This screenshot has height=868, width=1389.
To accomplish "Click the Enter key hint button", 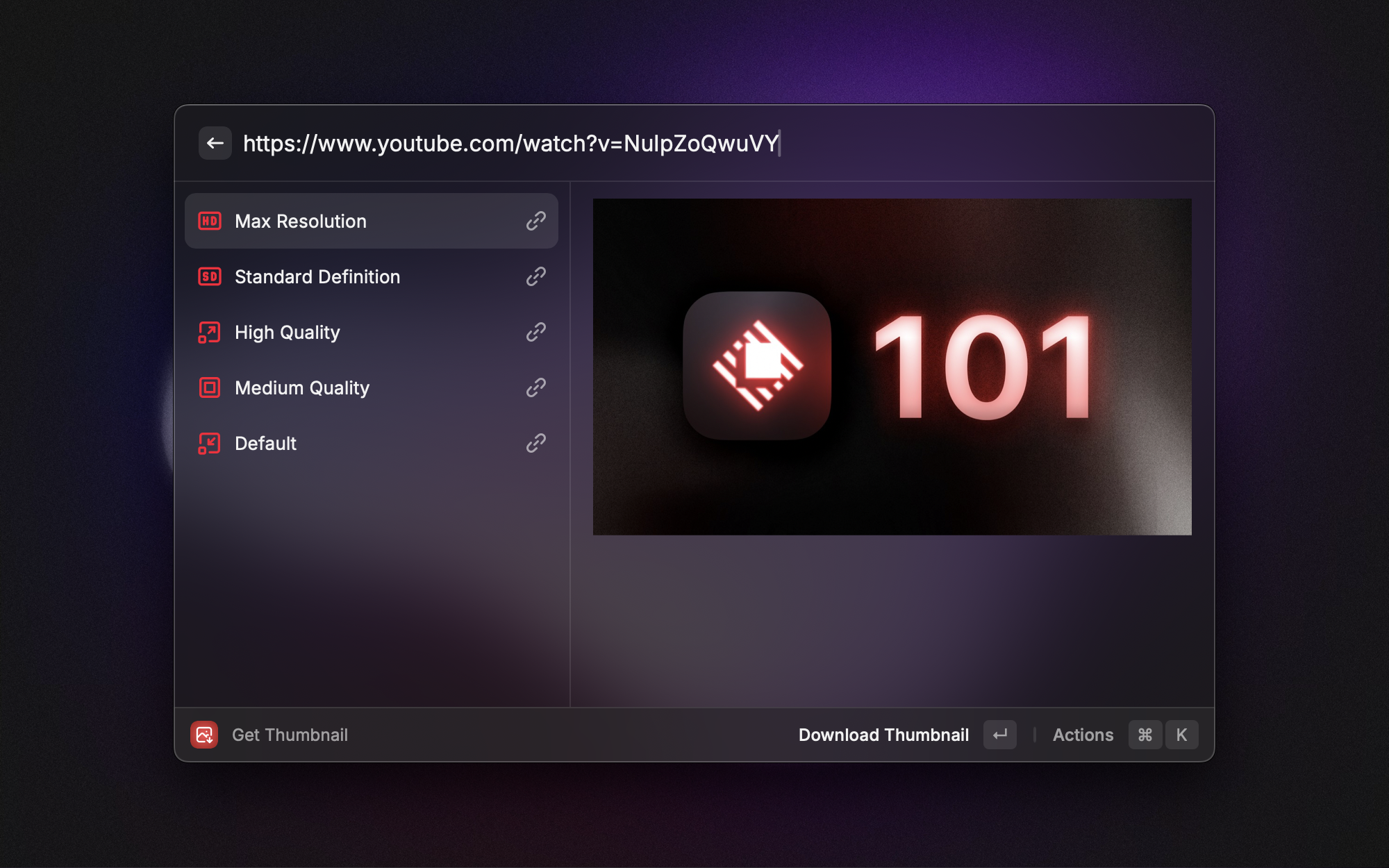I will [999, 735].
